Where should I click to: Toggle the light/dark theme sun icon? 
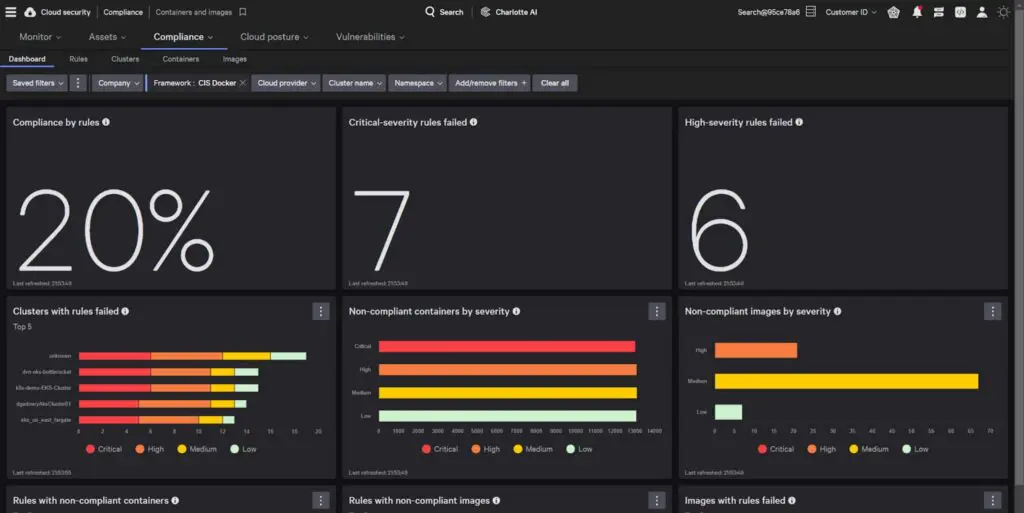click(1003, 12)
